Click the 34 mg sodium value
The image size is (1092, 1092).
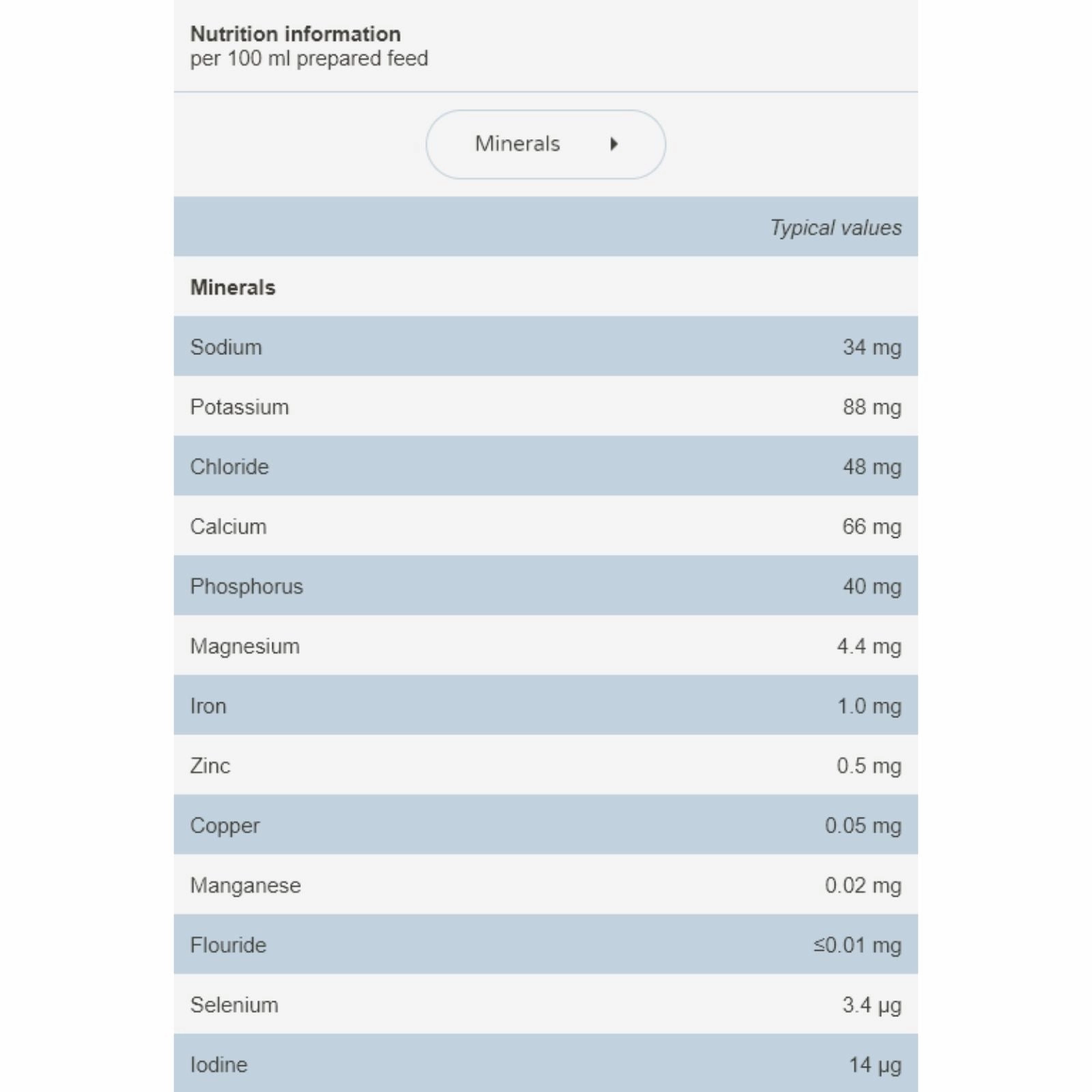coord(872,347)
